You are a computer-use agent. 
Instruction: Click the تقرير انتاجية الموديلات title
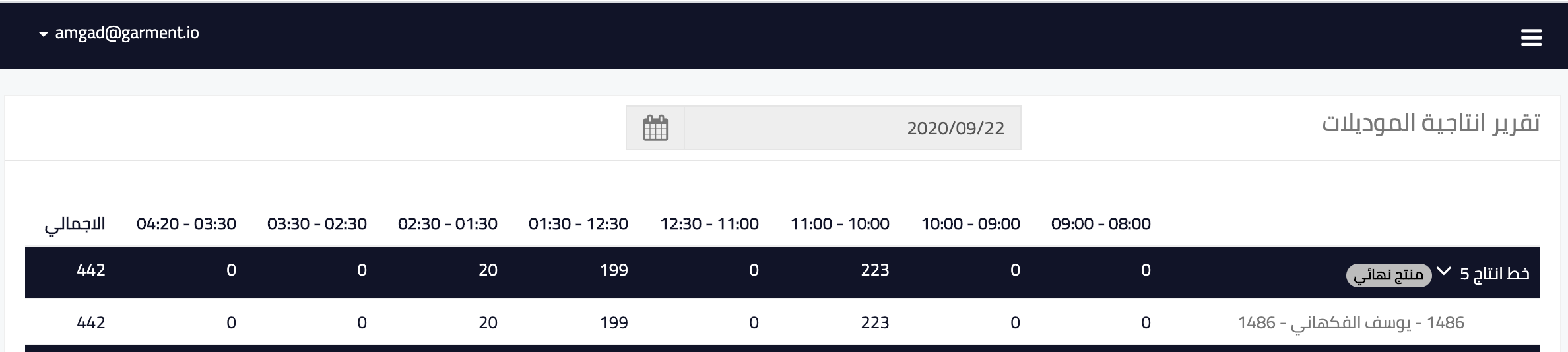(1431, 123)
